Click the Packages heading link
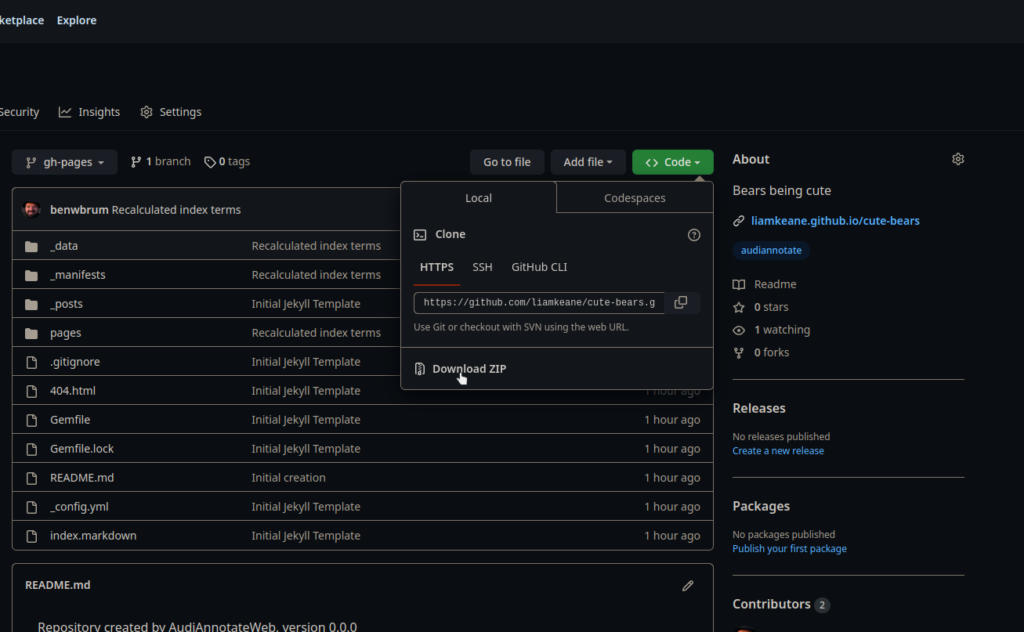1024x632 pixels. (x=761, y=506)
